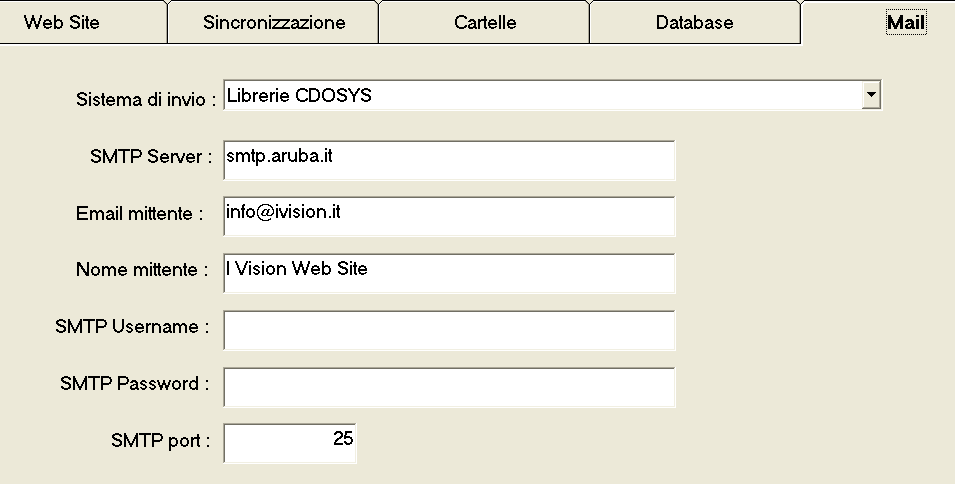Viewport: 955px width, 484px height.
Task: Click the Mail tab
Action: point(906,22)
